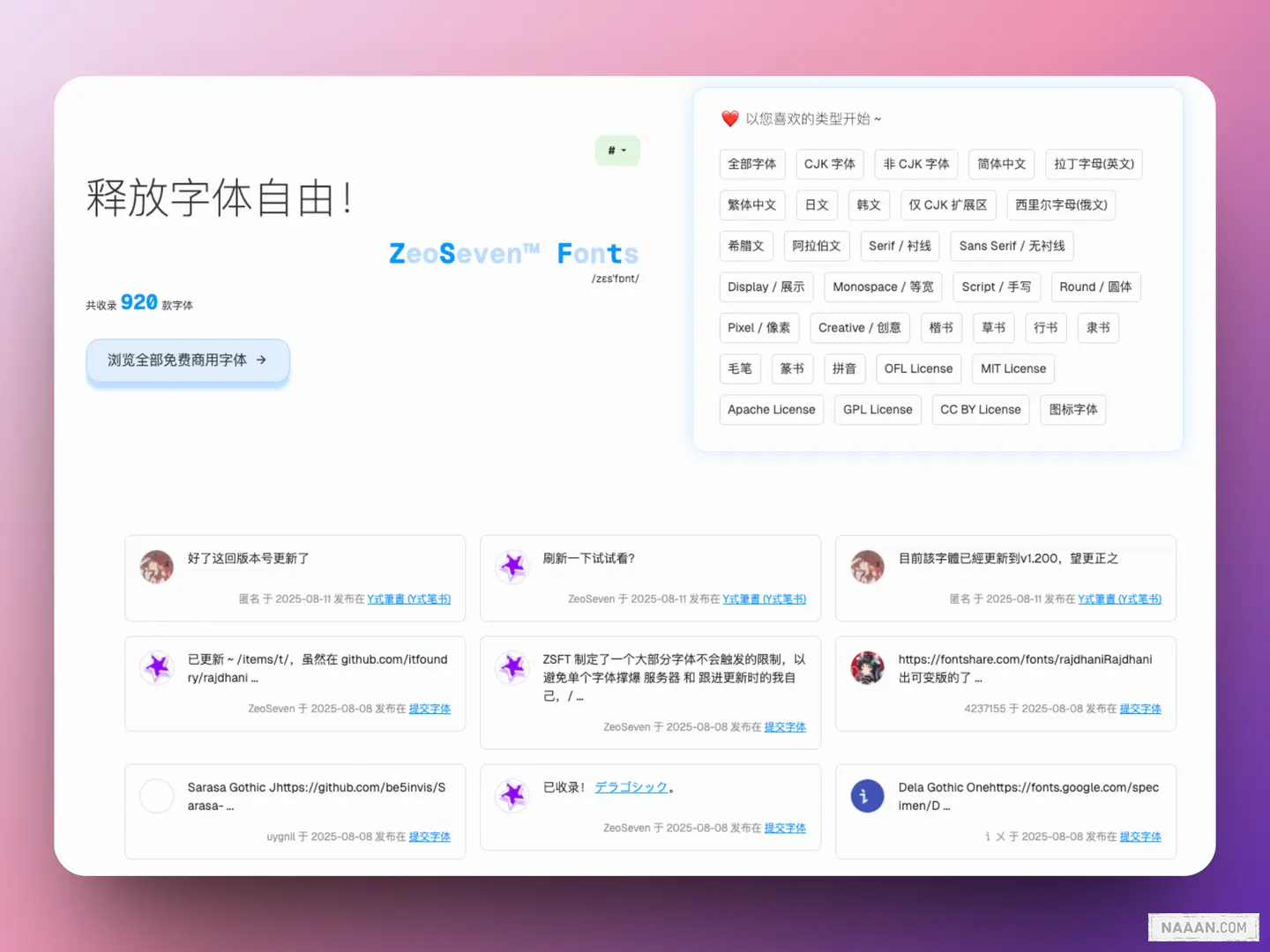
Task: Choose the 'Pixel / 像素' font type
Action: (x=758, y=328)
